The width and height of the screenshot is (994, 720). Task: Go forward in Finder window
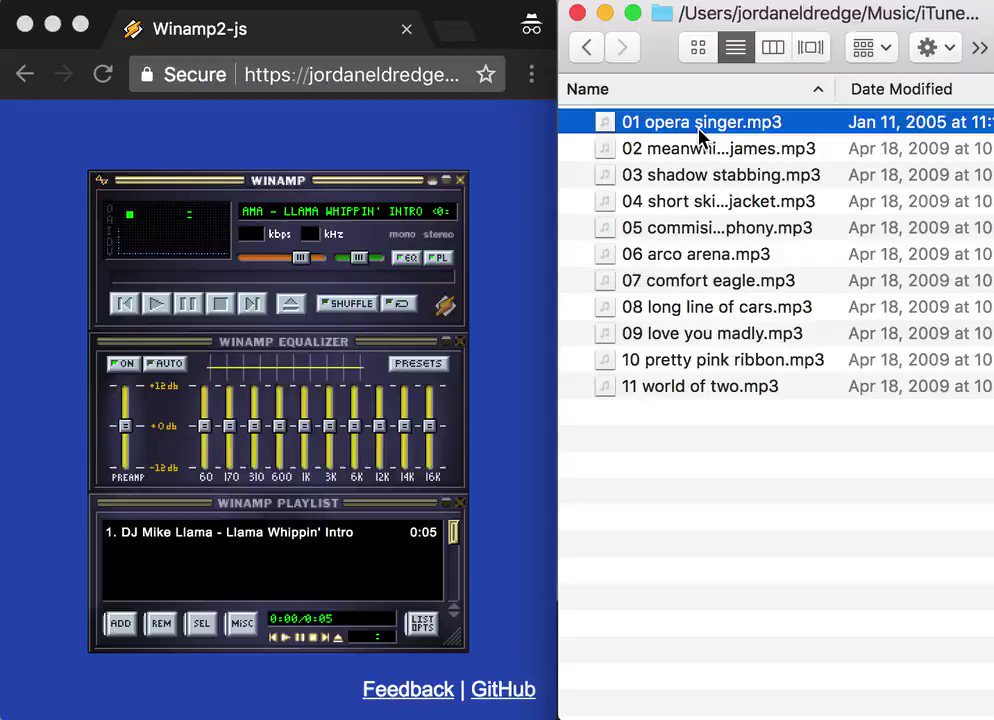coord(623,47)
